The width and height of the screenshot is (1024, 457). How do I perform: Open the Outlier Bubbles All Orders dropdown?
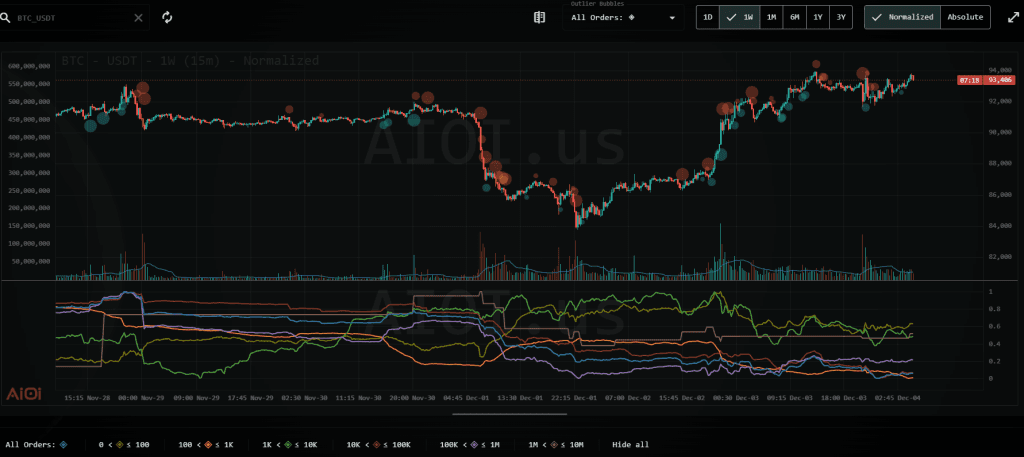pos(620,17)
